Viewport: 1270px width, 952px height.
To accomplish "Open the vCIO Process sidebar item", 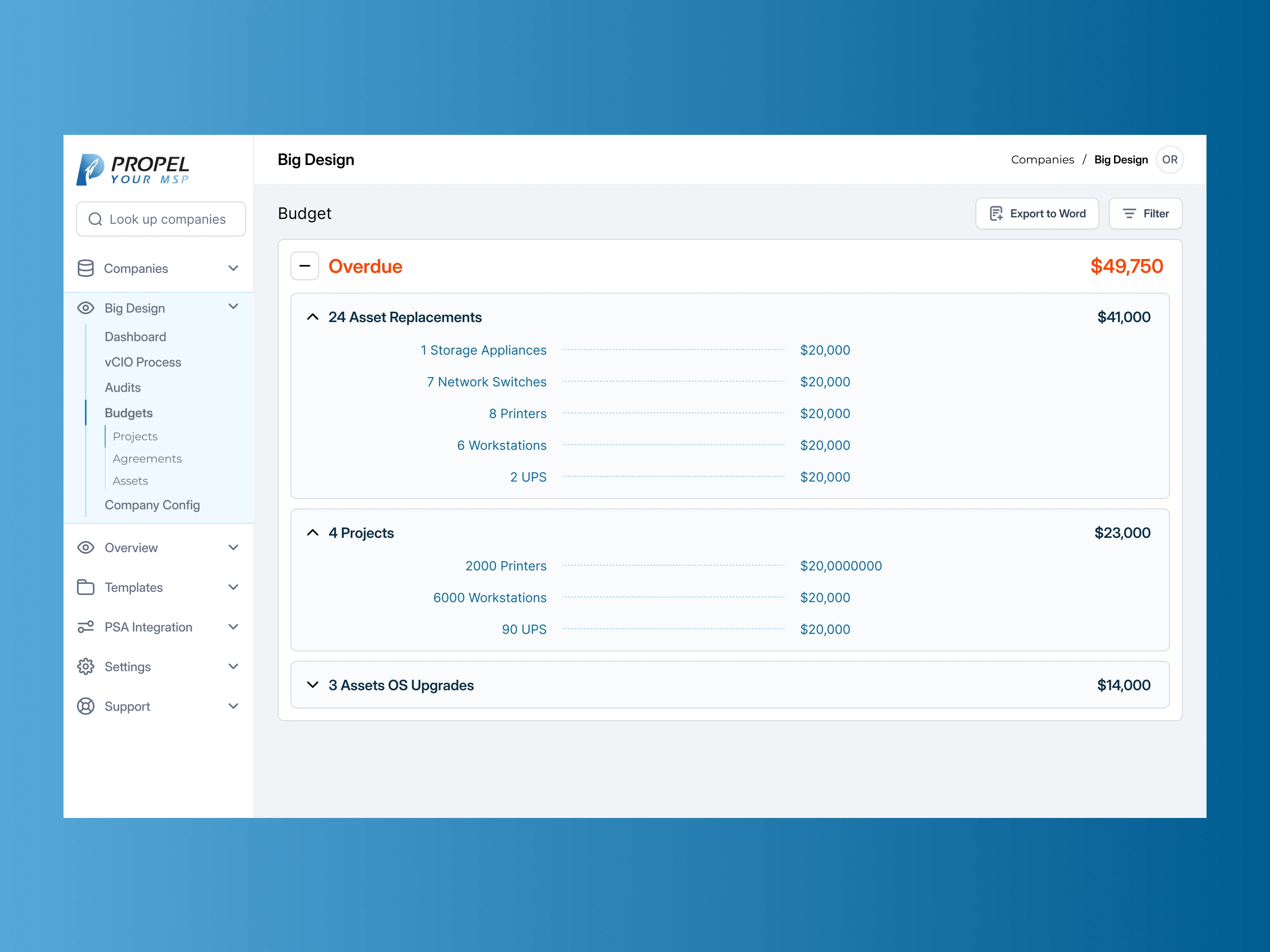I will point(143,362).
